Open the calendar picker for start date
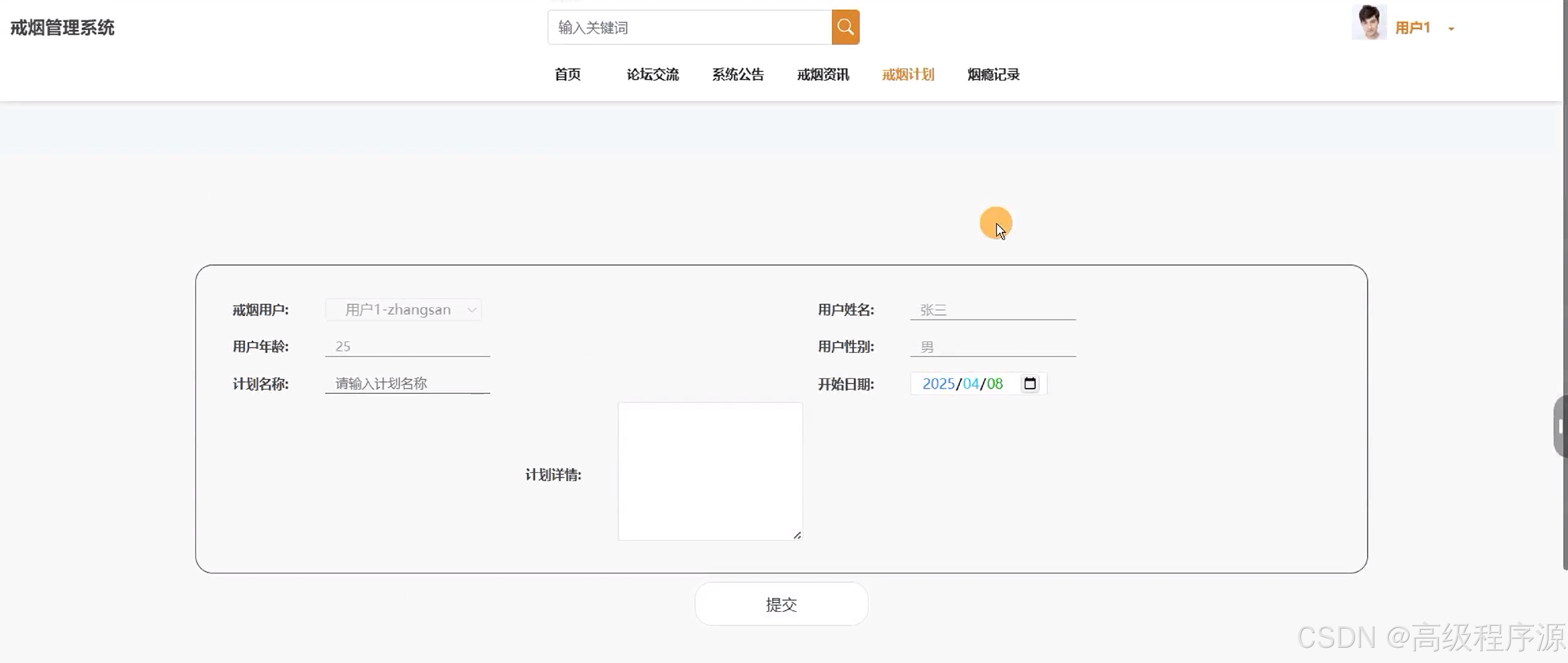The image size is (1568, 663). [x=1029, y=384]
